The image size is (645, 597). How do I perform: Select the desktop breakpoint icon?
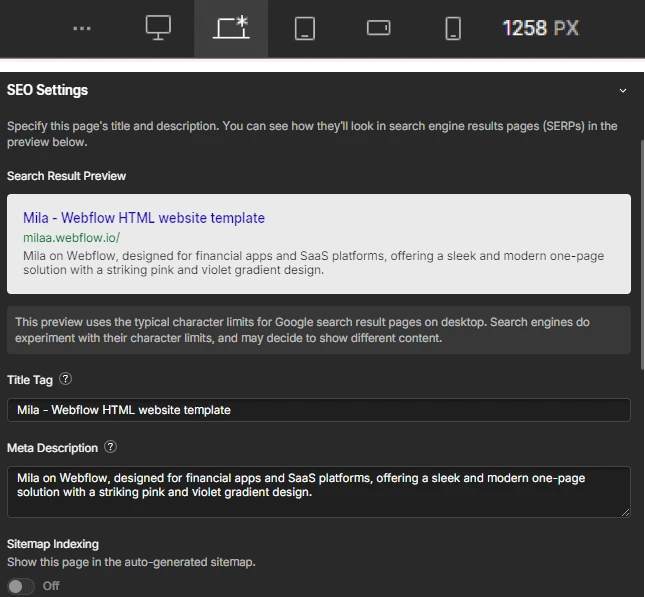click(158, 28)
